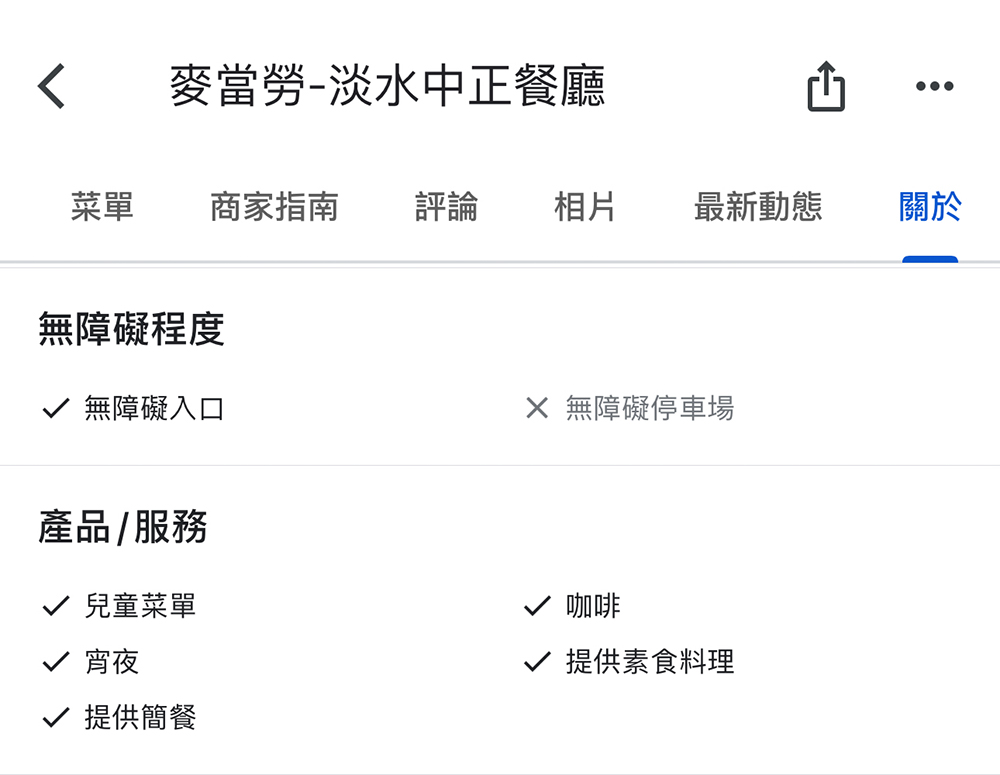Tap the checkmark beside 提供簡餐

tap(55, 718)
